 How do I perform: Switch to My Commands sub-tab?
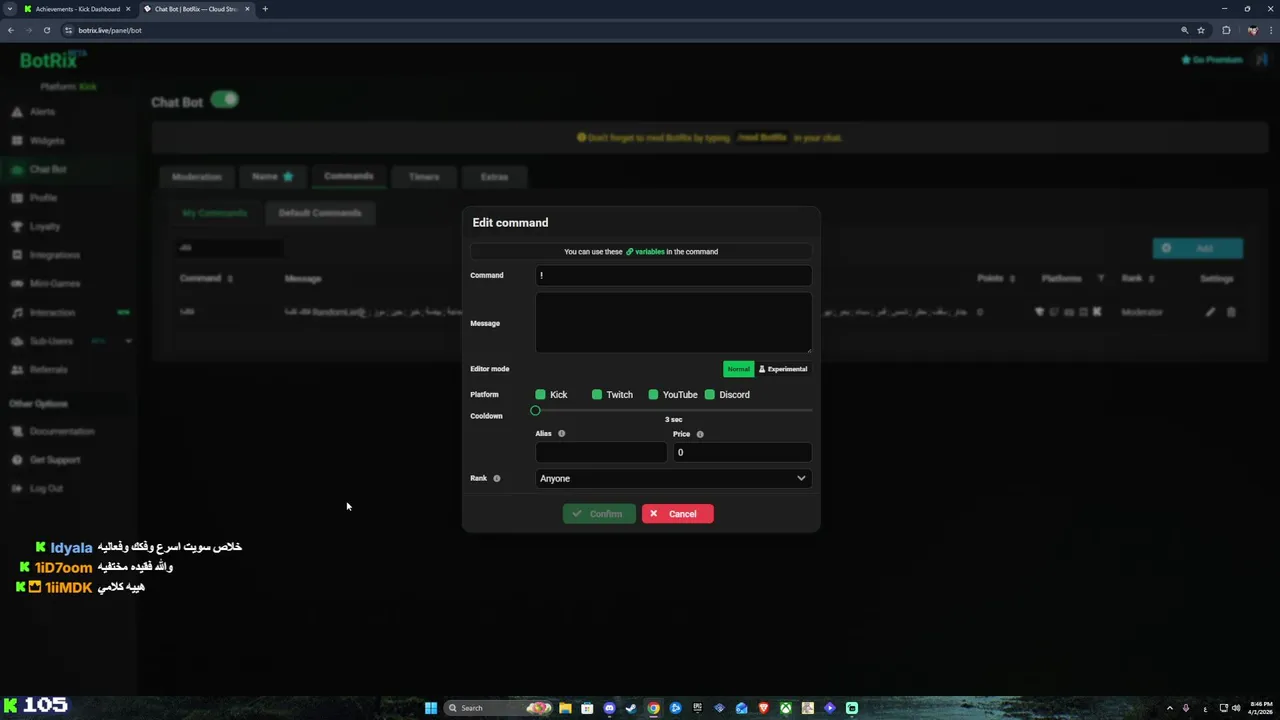214,213
